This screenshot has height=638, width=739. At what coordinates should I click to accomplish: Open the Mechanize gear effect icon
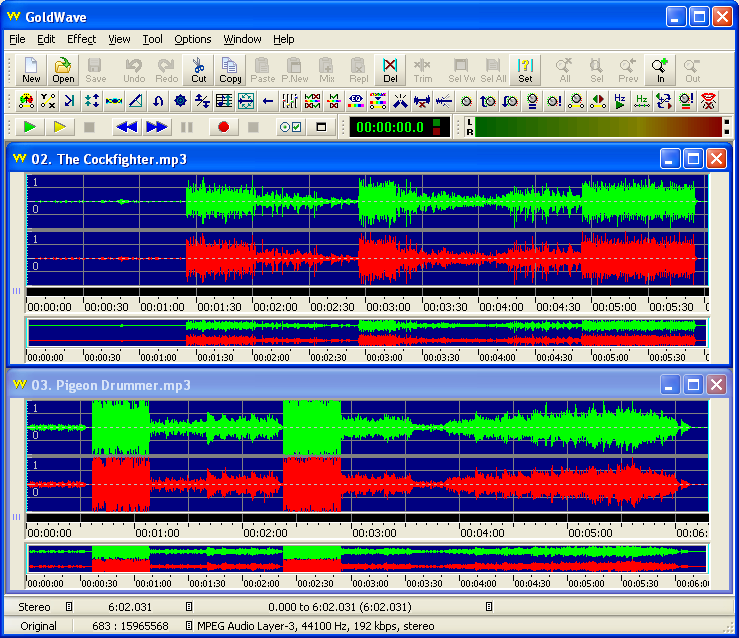(181, 101)
